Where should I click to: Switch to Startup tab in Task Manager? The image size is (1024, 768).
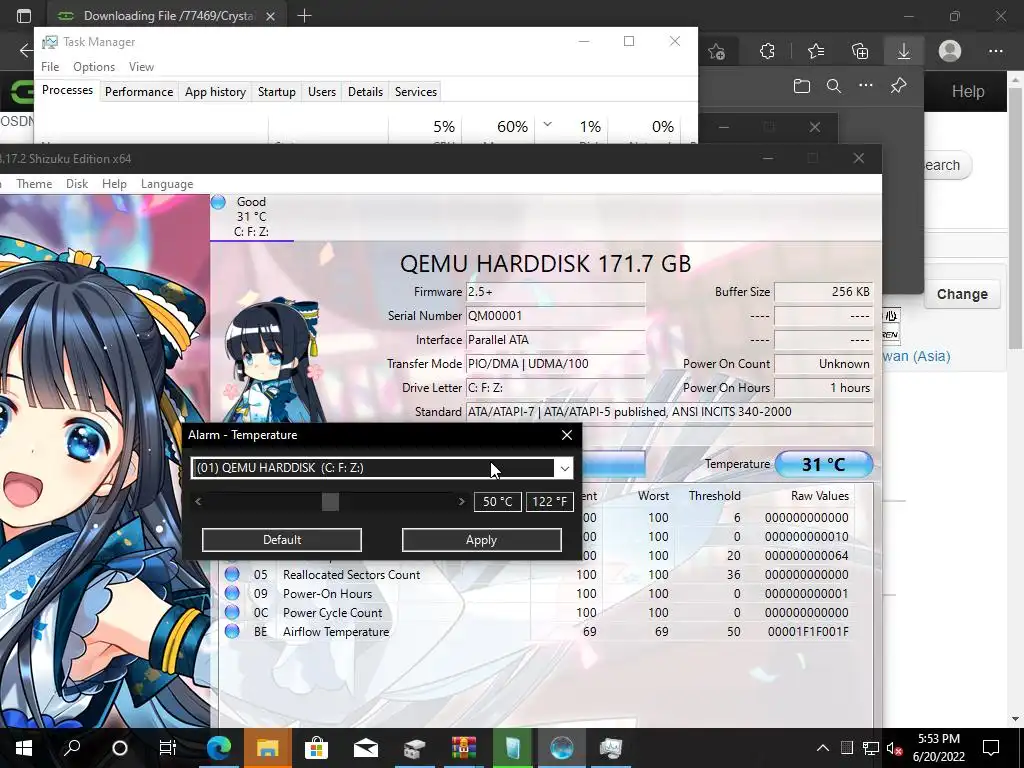pos(277,91)
